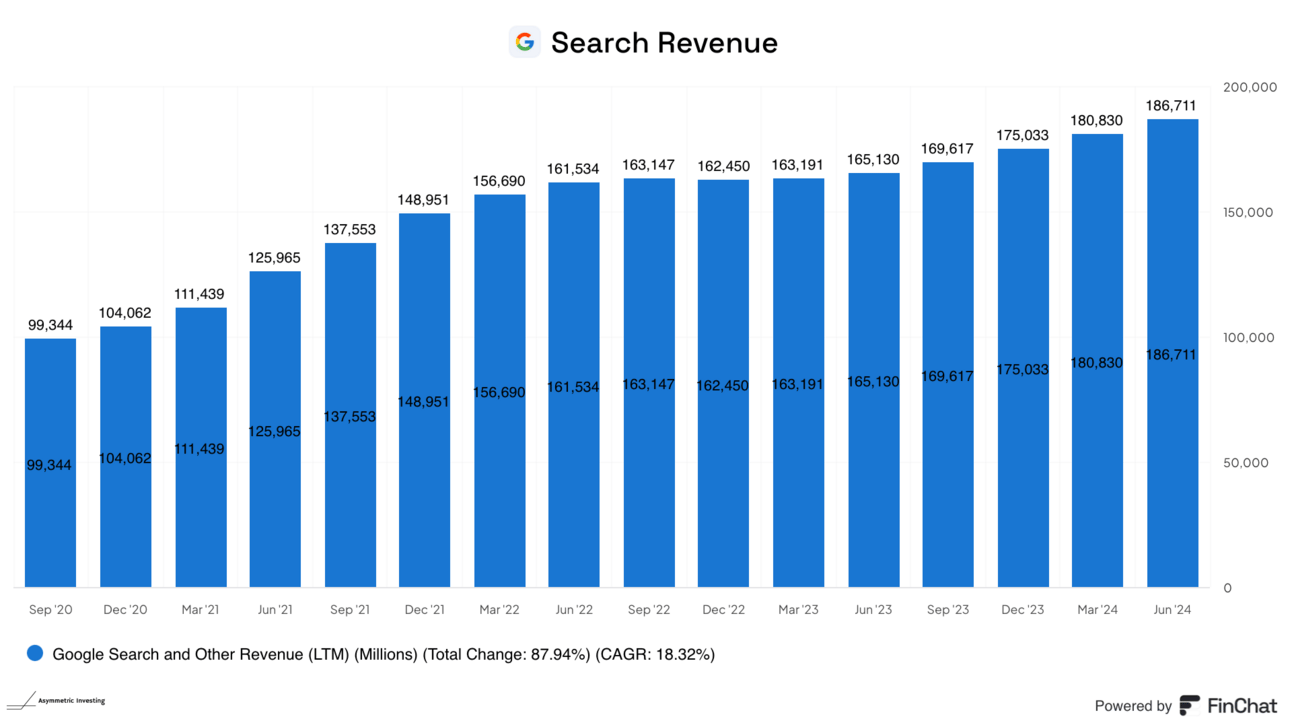Click the 161,534 value above the Jun '22 bar
Viewport: 1292px width, 727px height.
coord(574,169)
